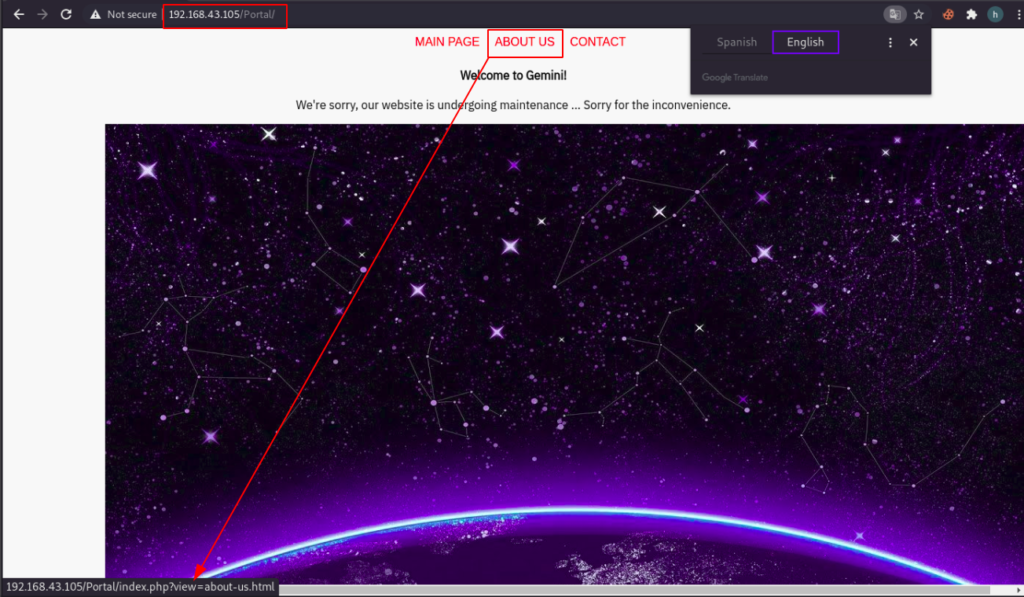This screenshot has width=1024, height=597.
Task: Go forward using the browser forward arrow
Action: pyautogui.click(x=42, y=14)
